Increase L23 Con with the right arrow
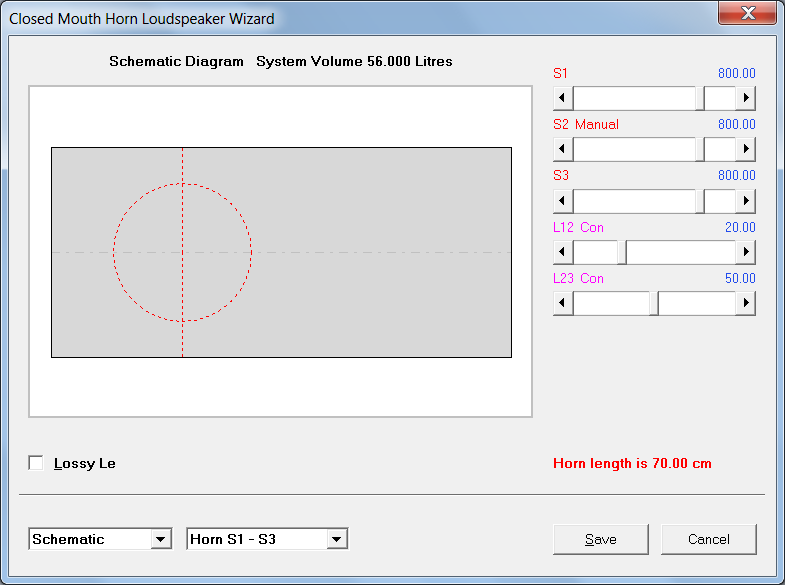Screen dimensions: 785x585 [x=745, y=303]
